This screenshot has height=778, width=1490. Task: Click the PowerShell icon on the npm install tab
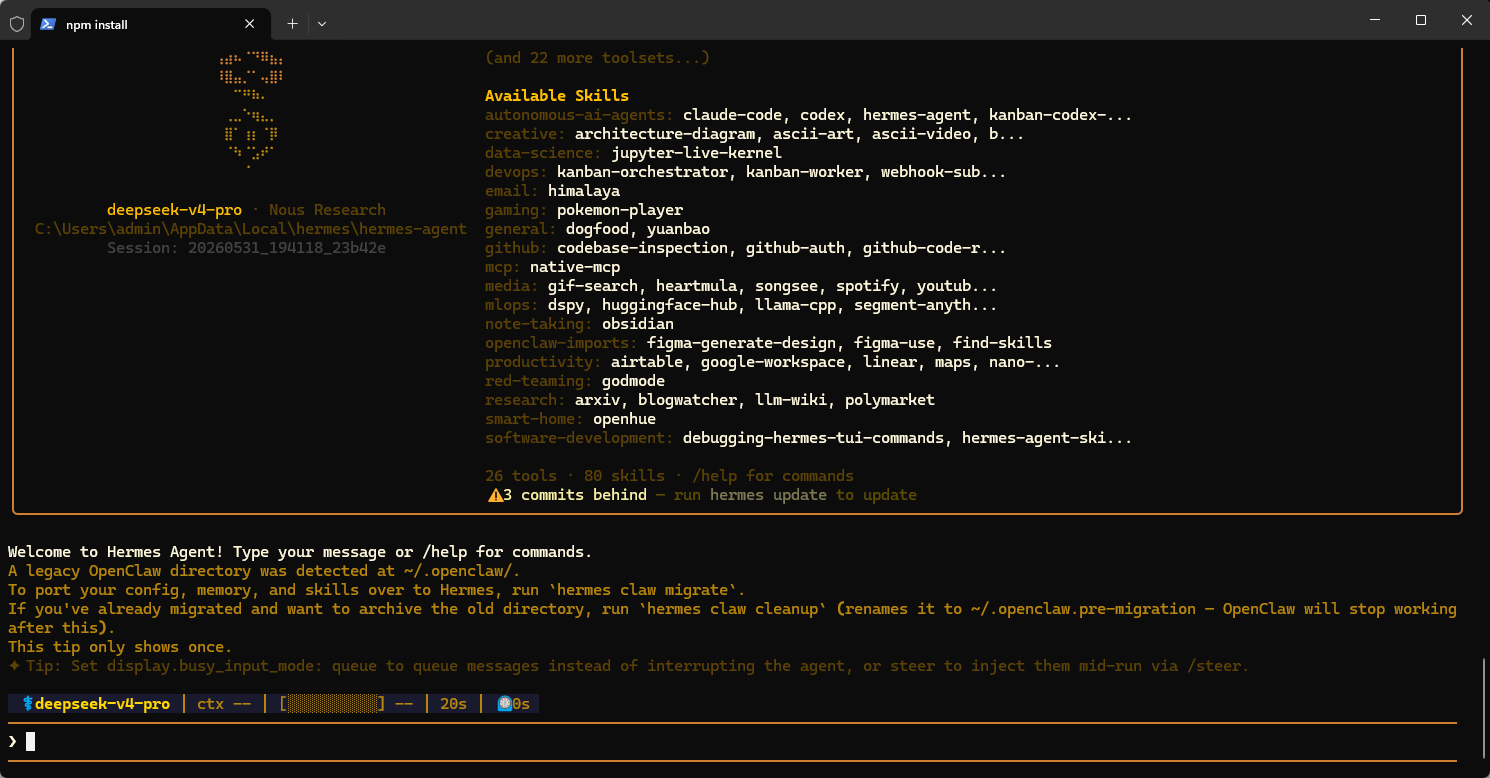tap(47, 24)
